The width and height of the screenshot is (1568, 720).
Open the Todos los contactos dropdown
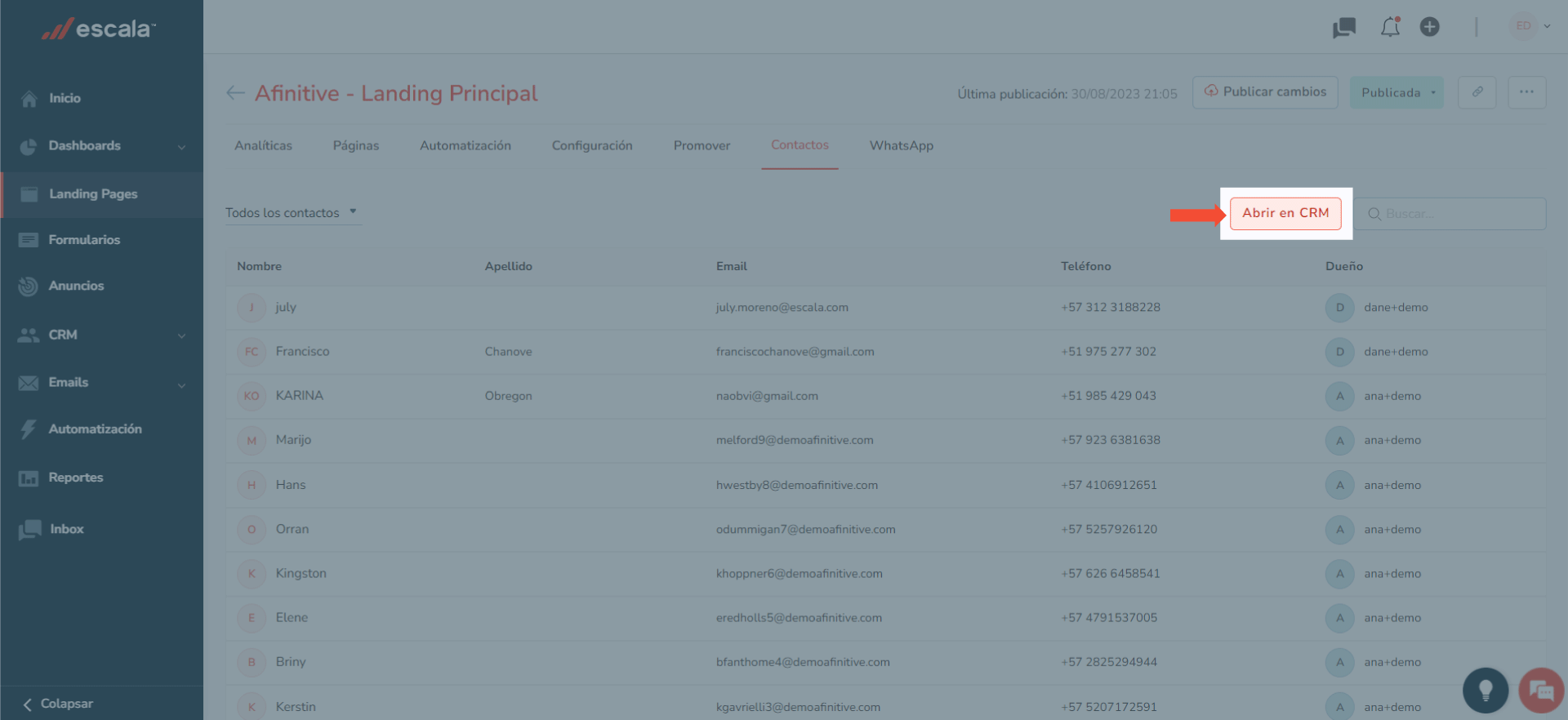(x=292, y=213)
